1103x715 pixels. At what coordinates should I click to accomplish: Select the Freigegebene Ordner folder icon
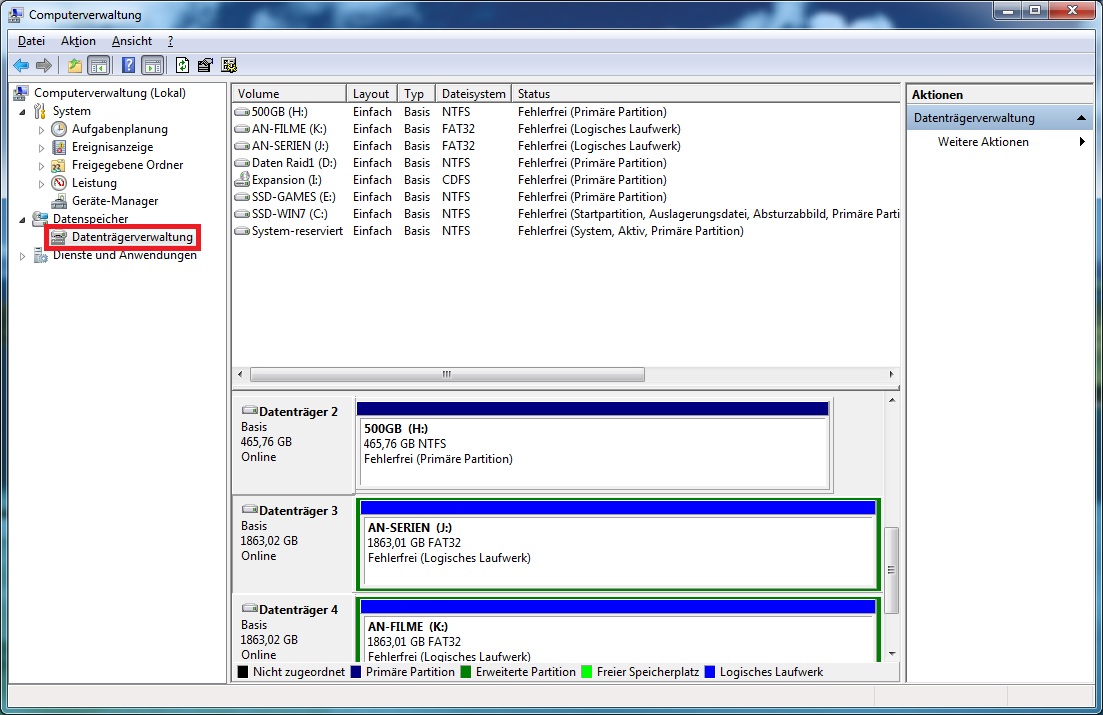tap(59, 165)
